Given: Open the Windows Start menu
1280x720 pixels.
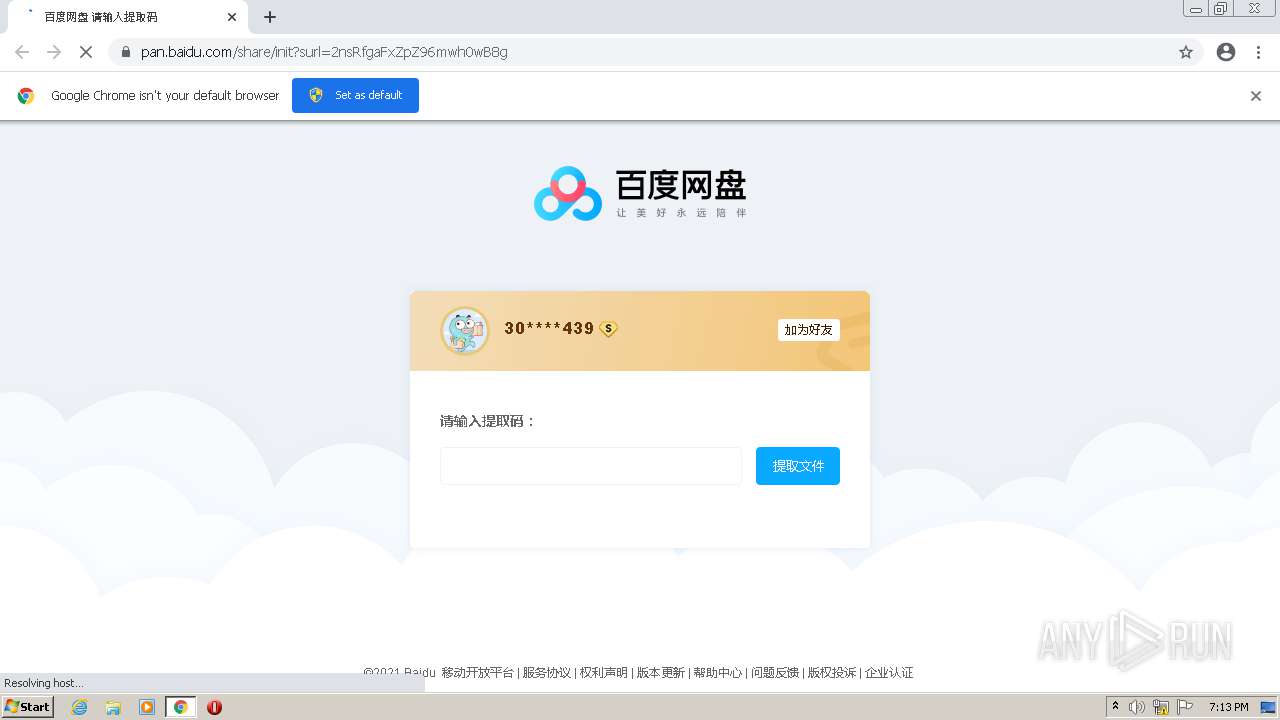Looking at the screenshot, I should click(x=28, y=707).
